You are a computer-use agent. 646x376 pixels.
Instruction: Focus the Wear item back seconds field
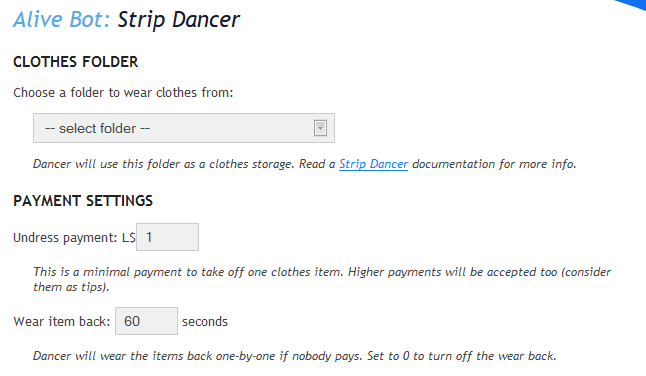click(146, 321)
